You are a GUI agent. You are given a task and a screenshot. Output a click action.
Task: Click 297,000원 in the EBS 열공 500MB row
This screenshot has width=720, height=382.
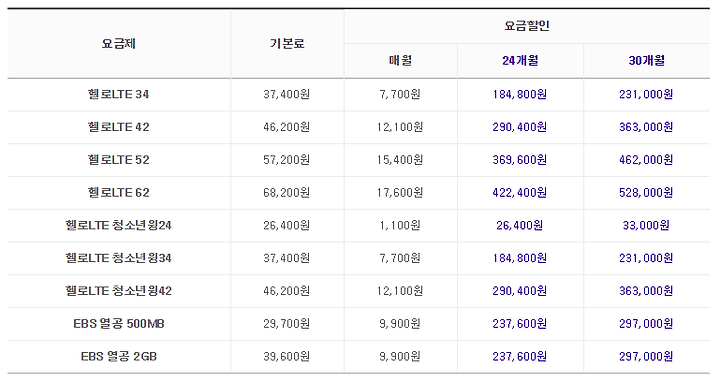point(646,324)
